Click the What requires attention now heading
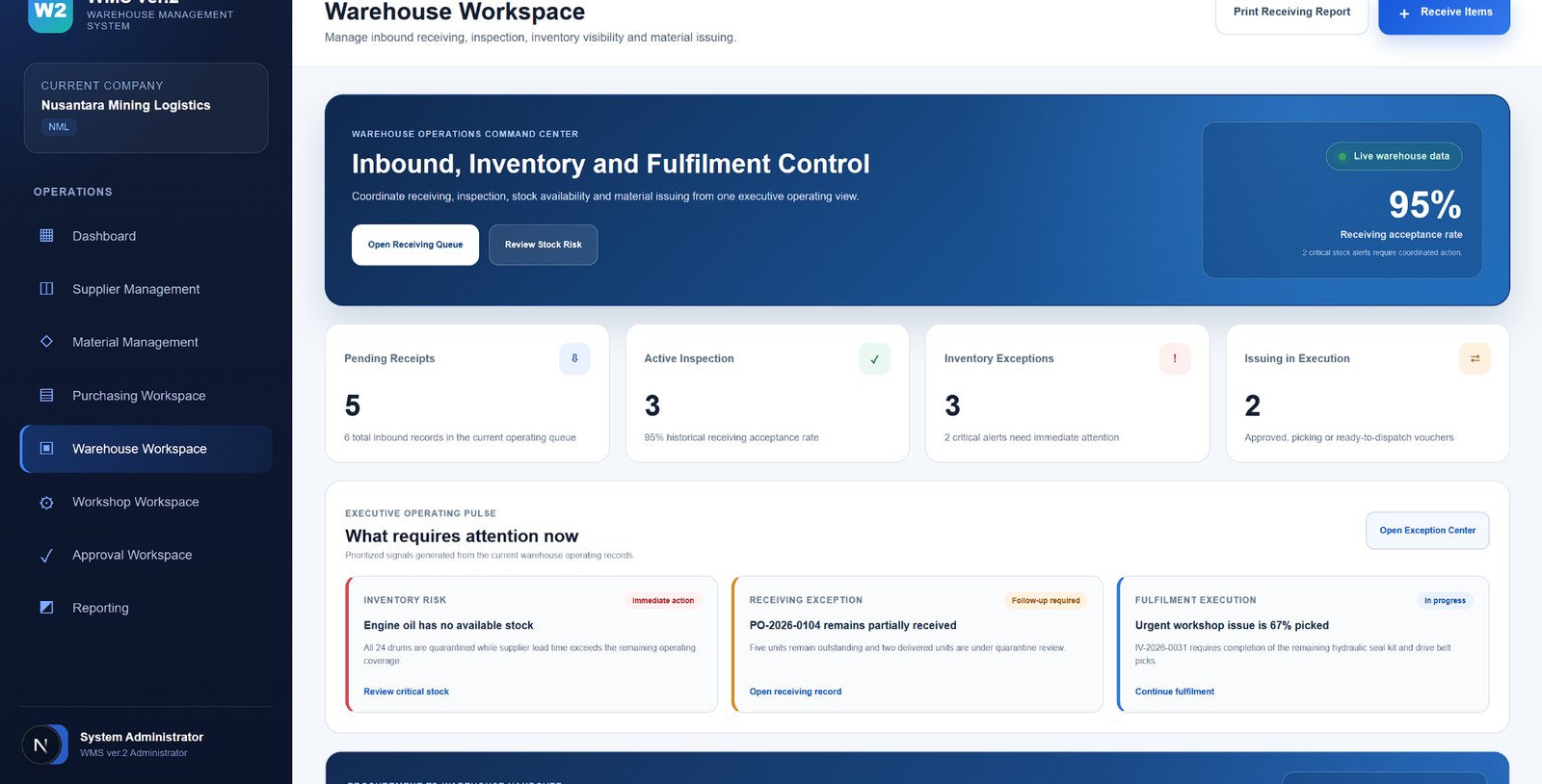Viewport: 1542px width, 784px height. 462,536
